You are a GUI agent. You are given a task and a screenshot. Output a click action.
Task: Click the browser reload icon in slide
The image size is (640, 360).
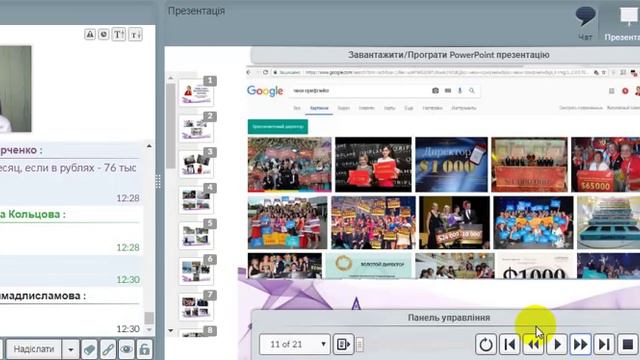point(265,72)
